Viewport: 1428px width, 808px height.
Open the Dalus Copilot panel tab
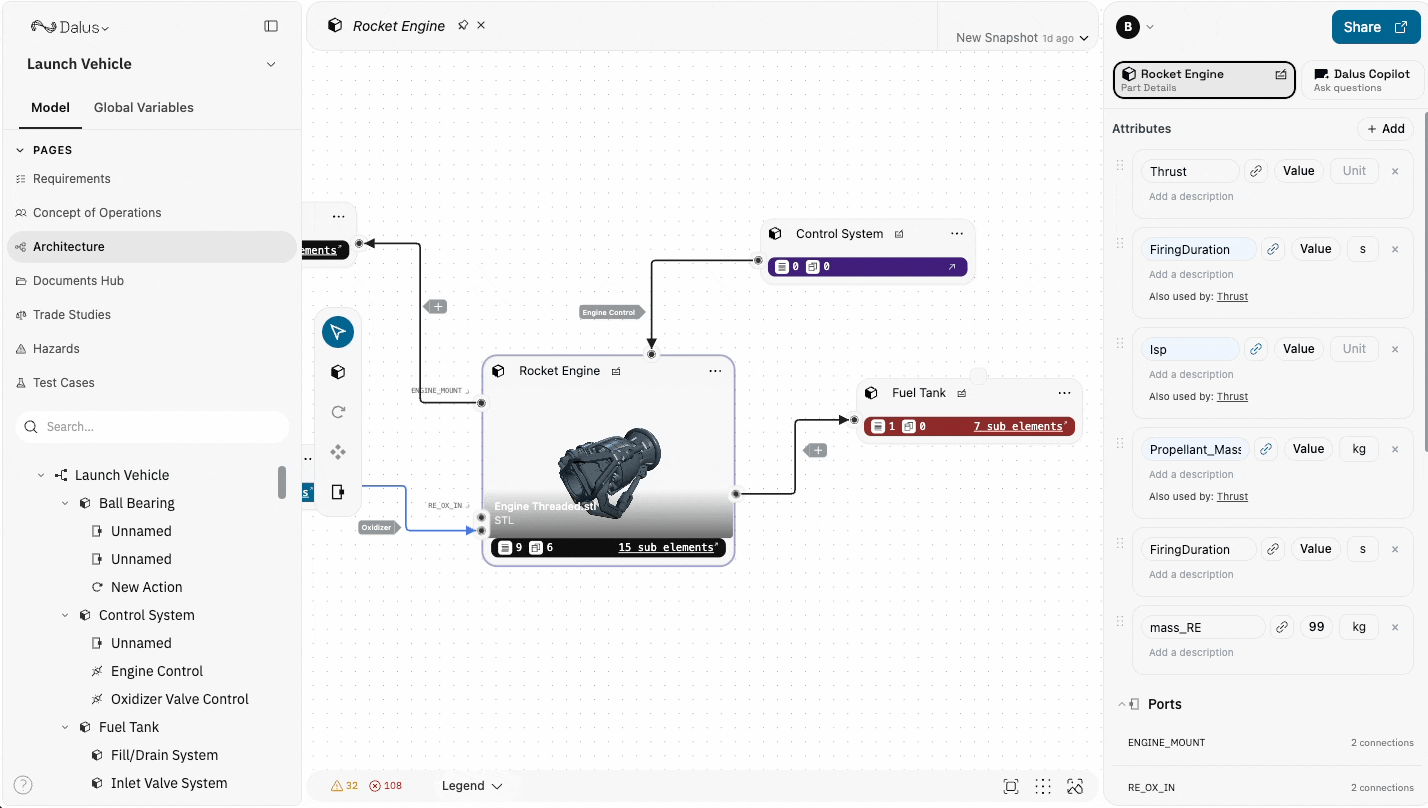point(1362,80)
